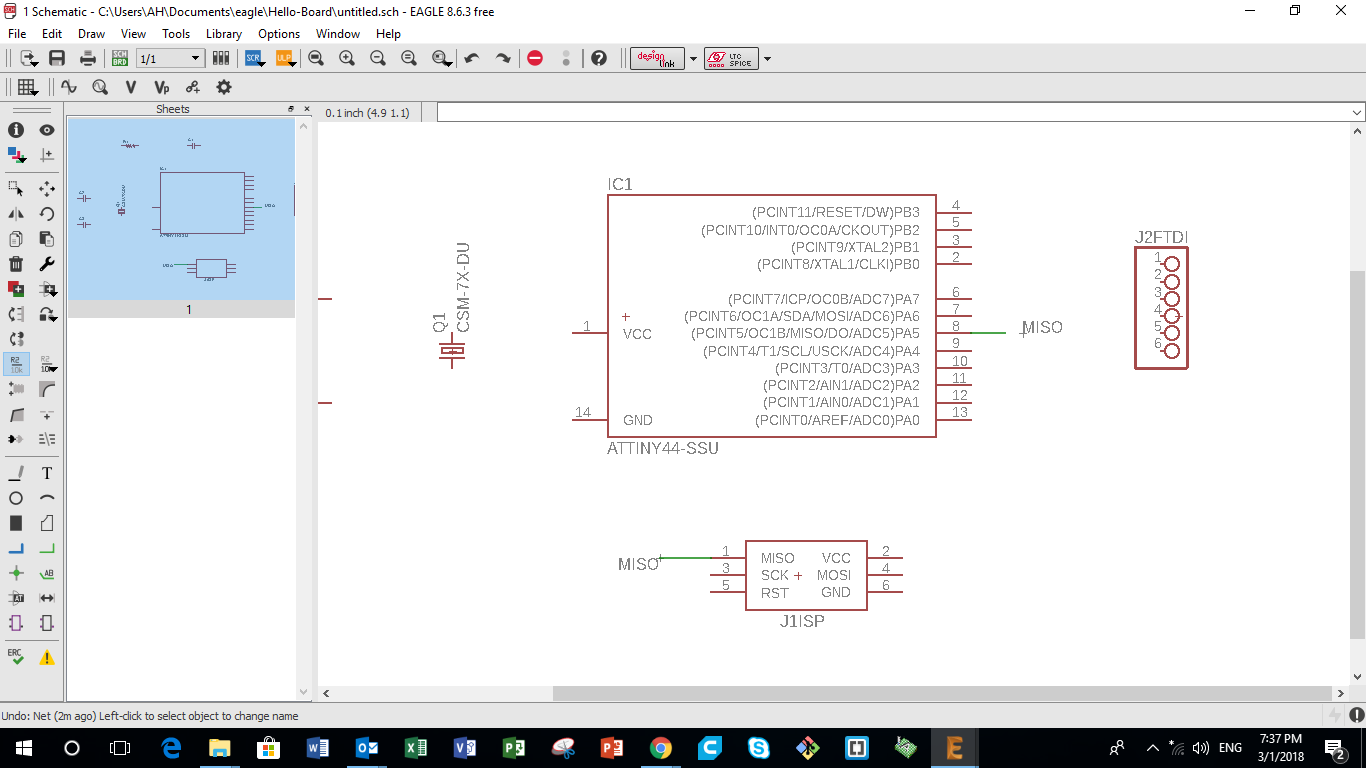Viewport: 1366px width, 768px height.
Task: Select the Bus drawing tool (blue)
Action: coord(16,548)
